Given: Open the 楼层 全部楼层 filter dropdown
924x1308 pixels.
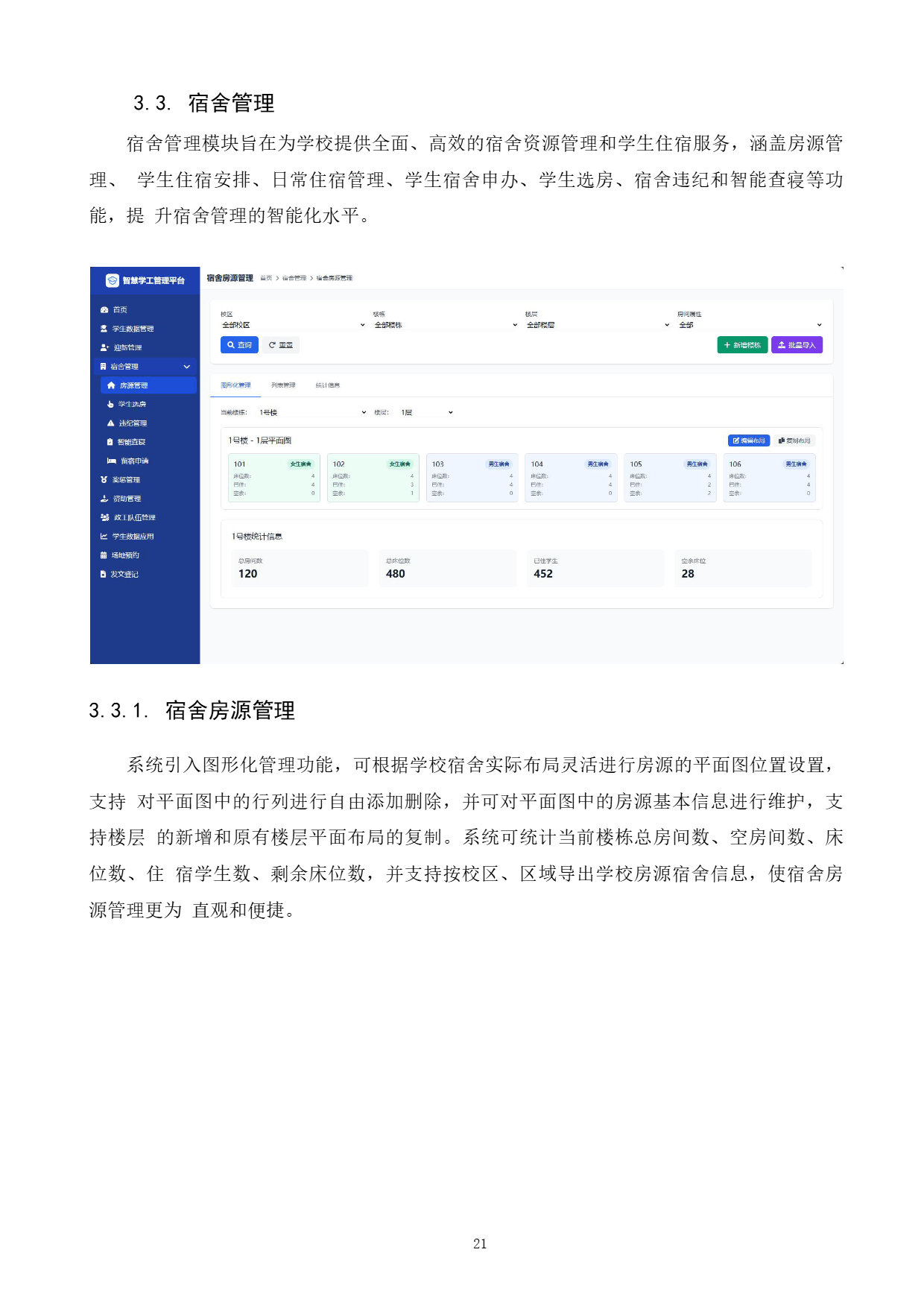Looking at the screenshot, I should pos(598,325).
